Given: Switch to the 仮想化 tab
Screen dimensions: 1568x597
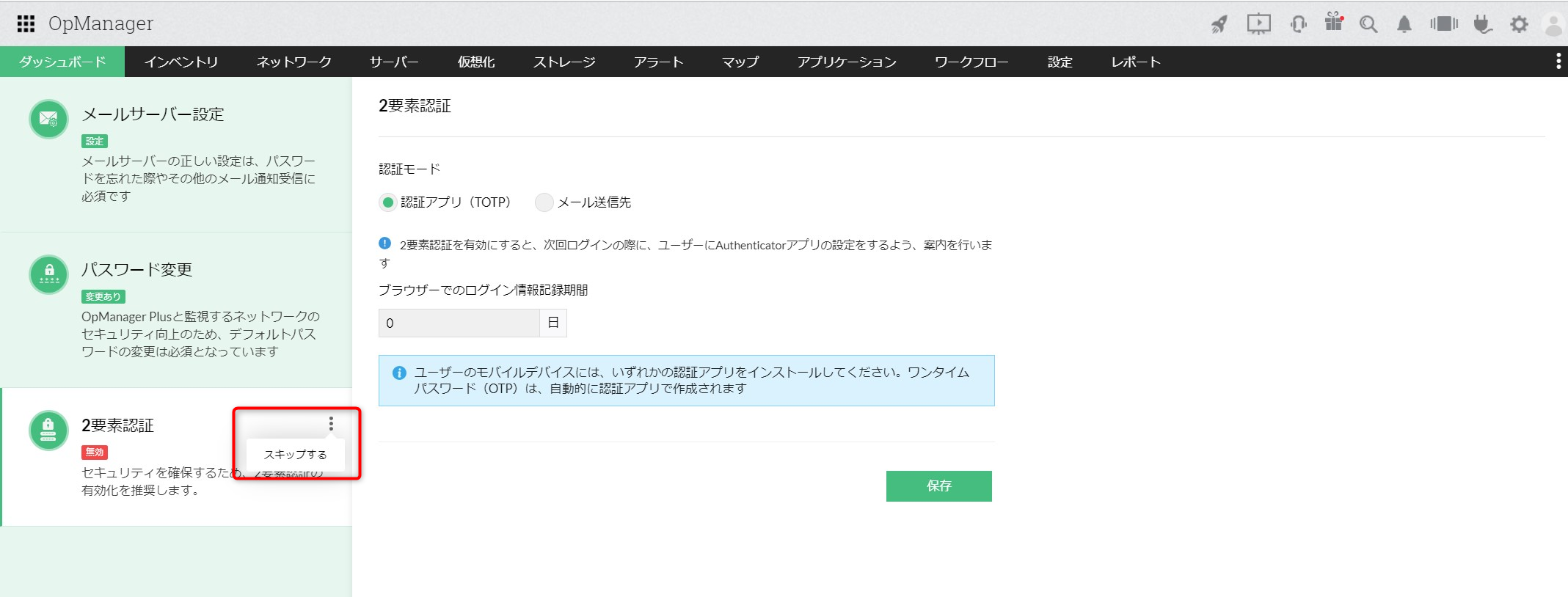Looking at the screenshot, I should tap(476, 62).
